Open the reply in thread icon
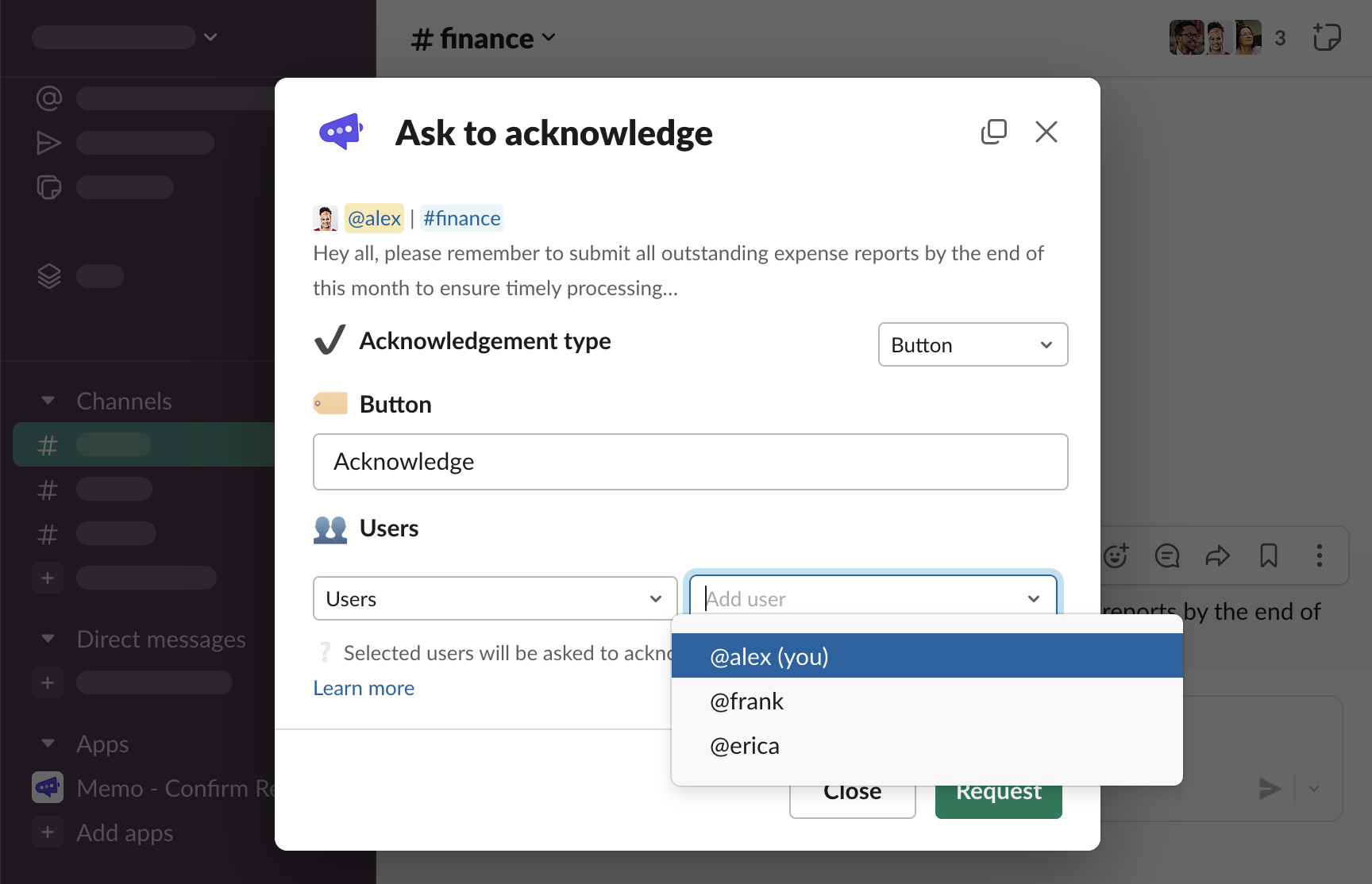The width and height of the screenshot is (1372, 884). click(x=1166, y=555)
